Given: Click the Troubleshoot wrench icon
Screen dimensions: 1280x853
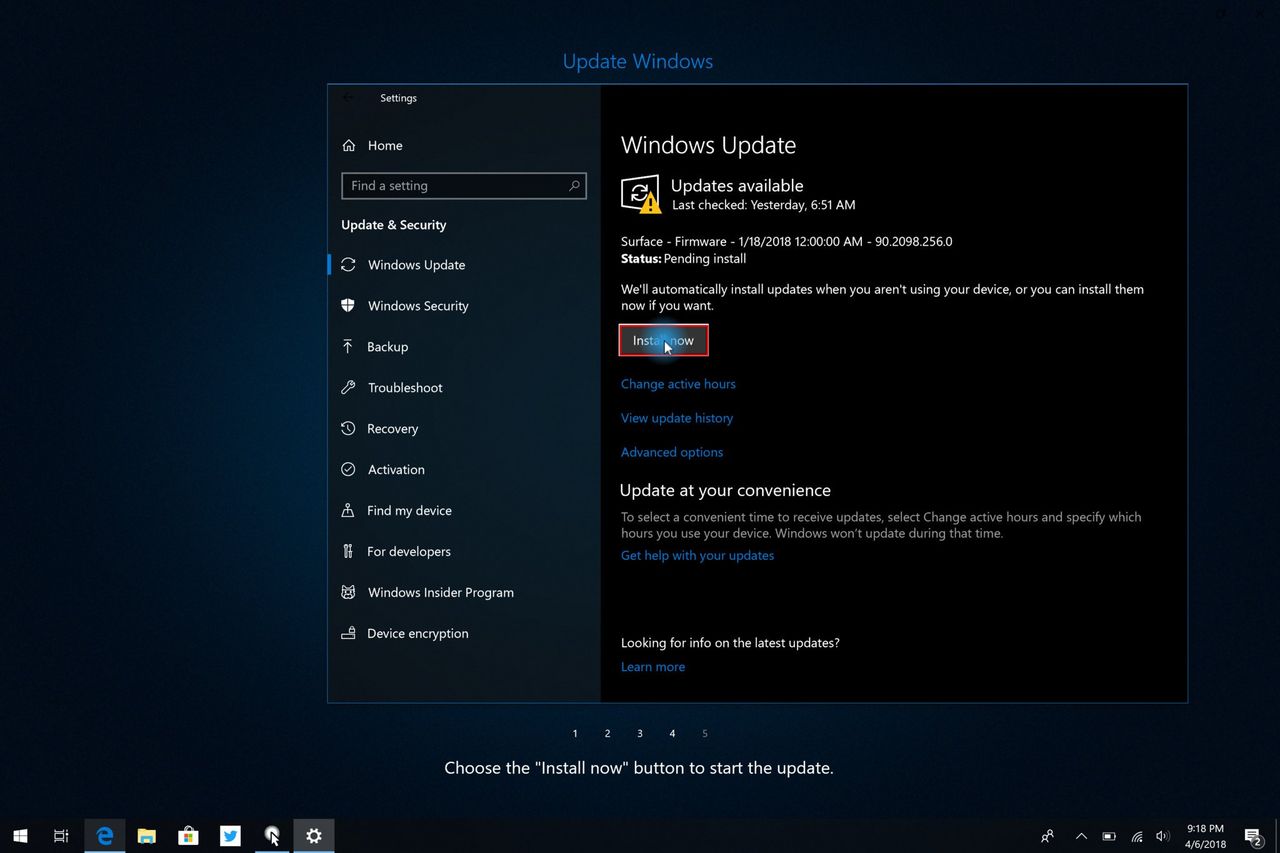Looking at the screenshot, I should pos(348,387).
